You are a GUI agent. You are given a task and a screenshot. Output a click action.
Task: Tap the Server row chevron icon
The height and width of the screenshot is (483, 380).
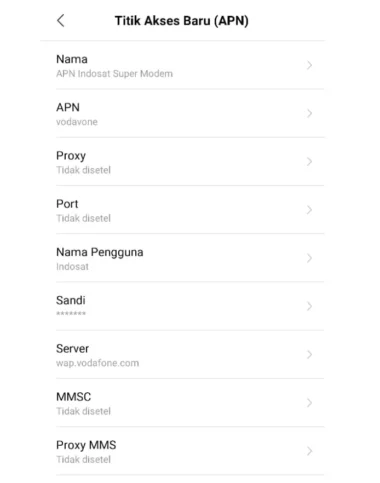(309, 355)
